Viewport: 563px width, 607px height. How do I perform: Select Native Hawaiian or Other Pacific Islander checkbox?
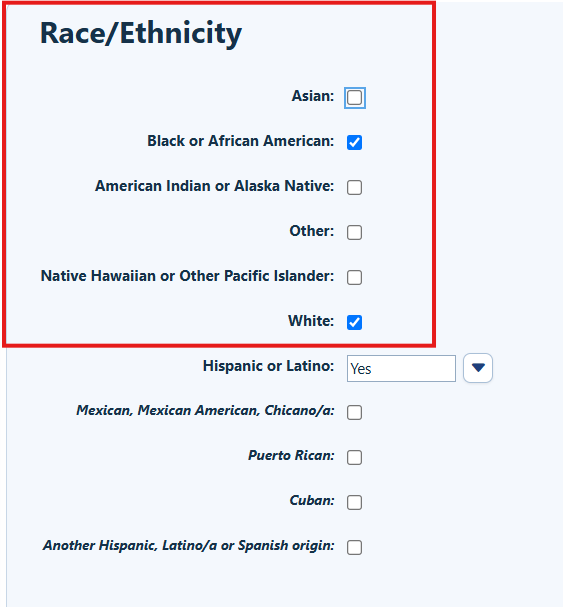tap(354, 277)
